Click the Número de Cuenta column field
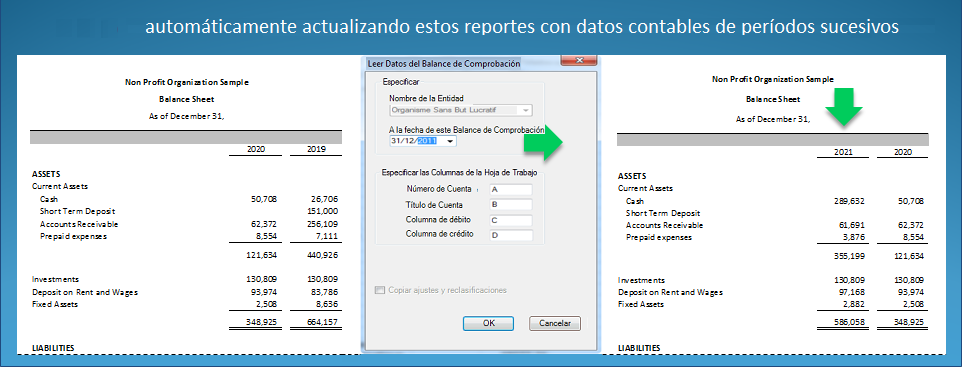Screen dimensions: 962x367 511,190
